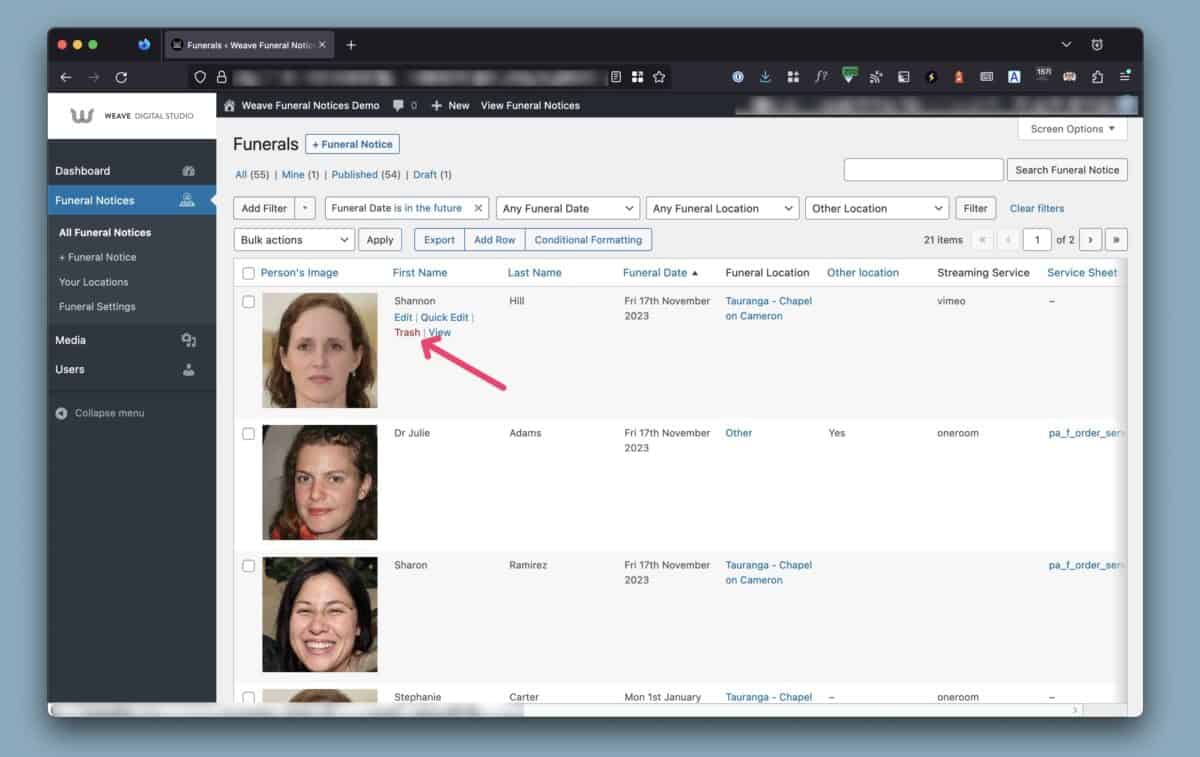The width and height of the screenshot is (1200, 757).
Task: Open the Screen Options panel
Action: coord(1072,129)
